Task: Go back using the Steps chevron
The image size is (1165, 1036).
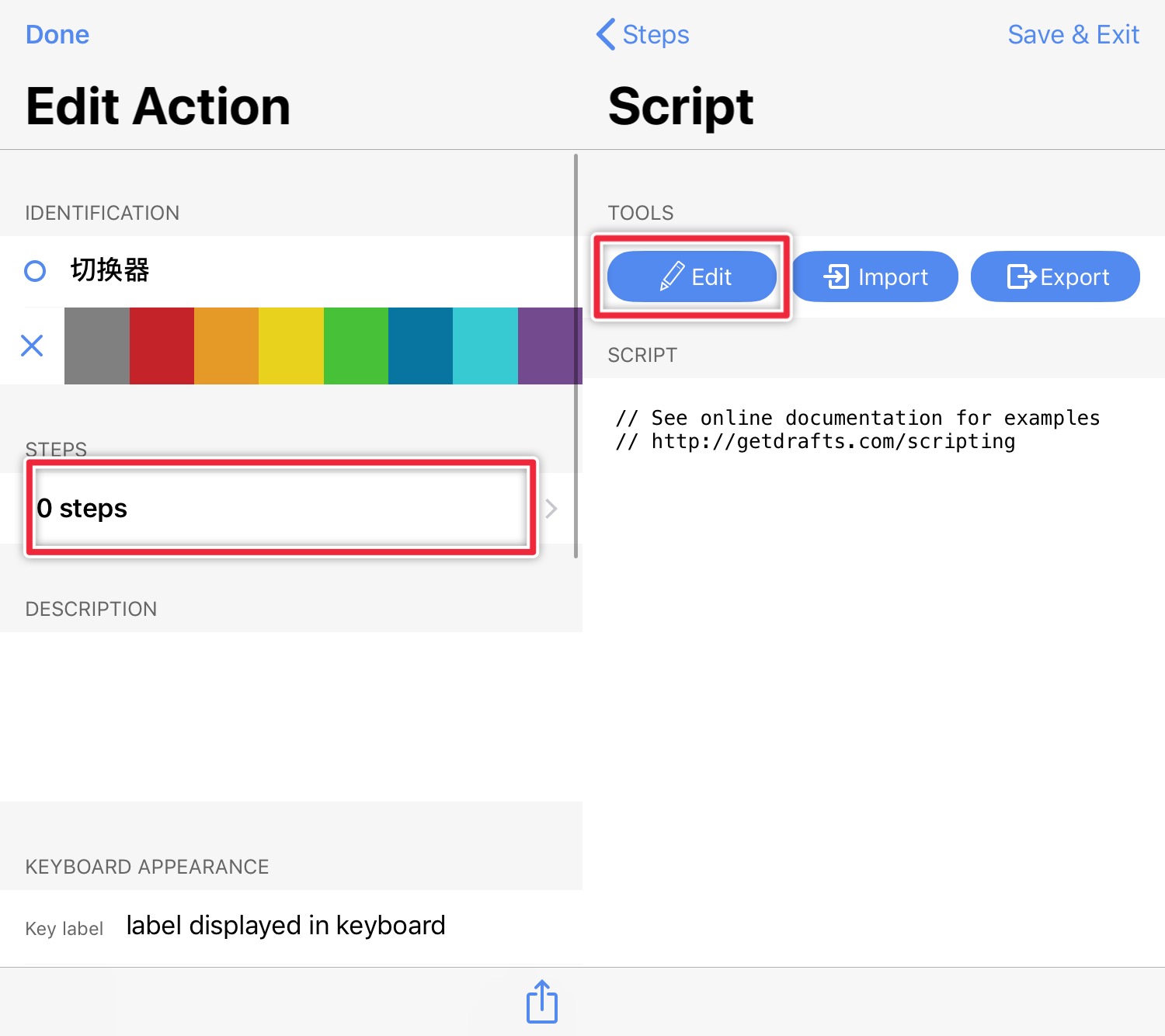Action: pyautogui.click(x=642, y=35)
